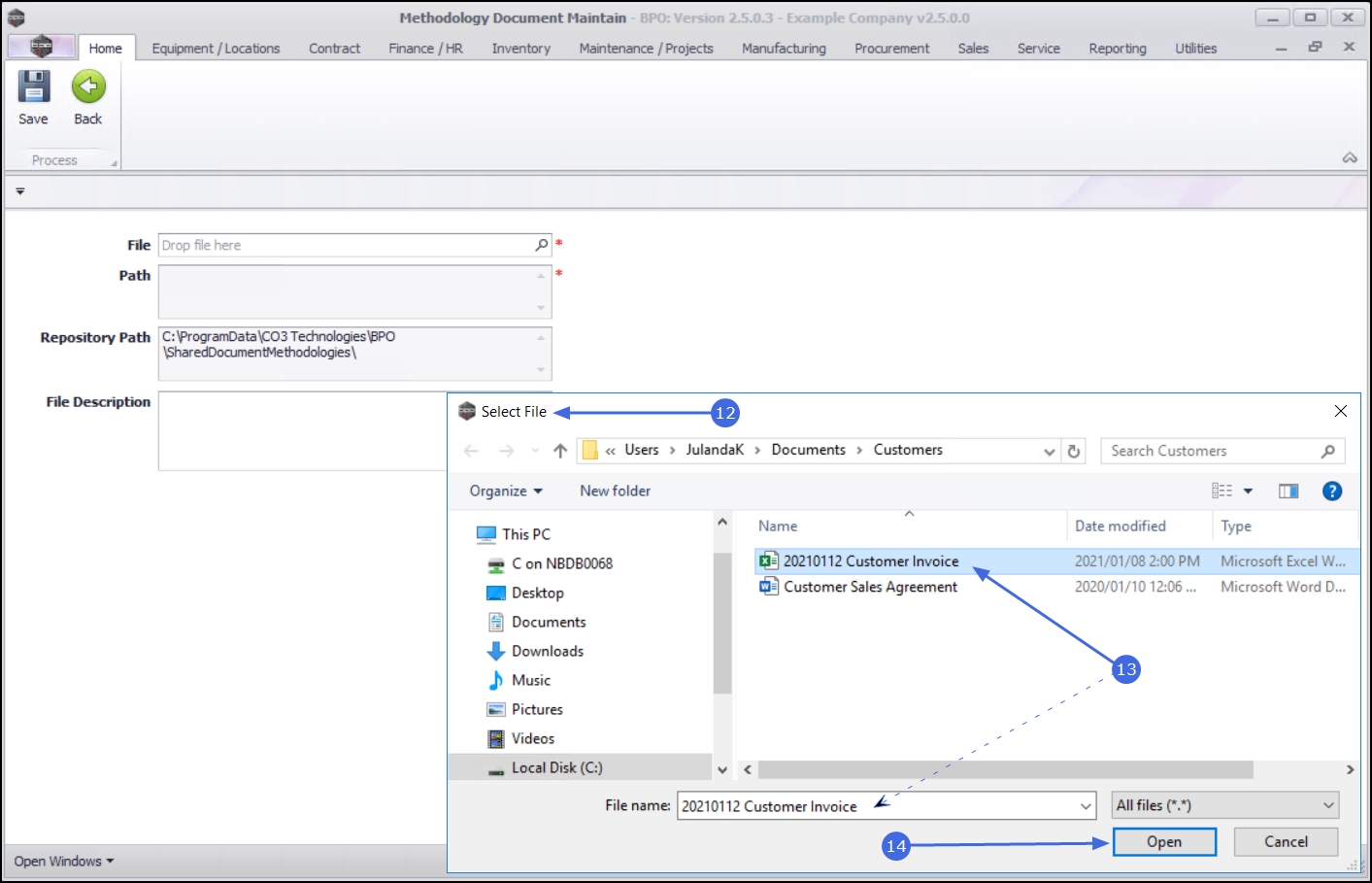Click the Search Customers magnifier icon

point(1328,451)
